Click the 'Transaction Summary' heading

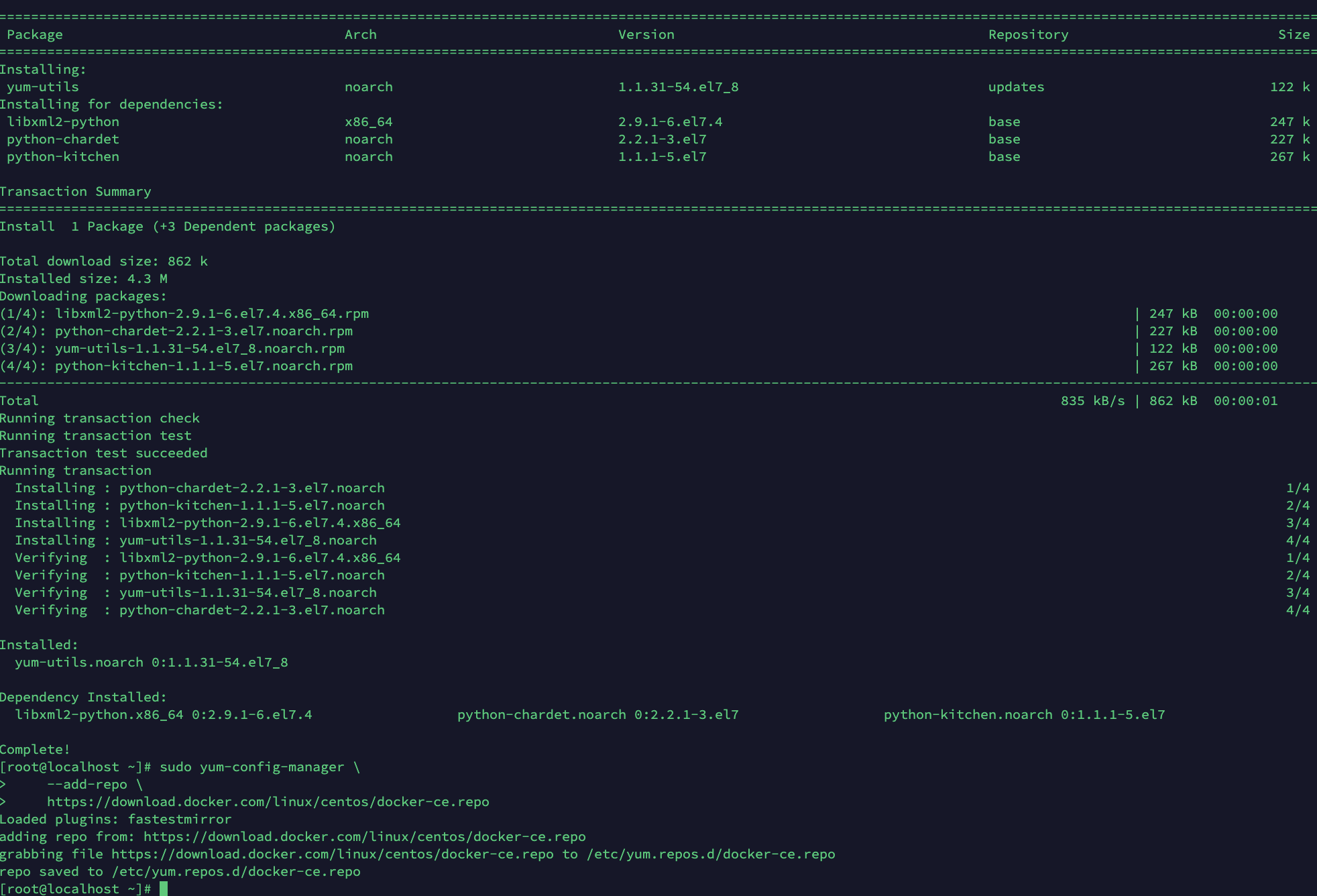pyautogui.click(x=76, y=191)
